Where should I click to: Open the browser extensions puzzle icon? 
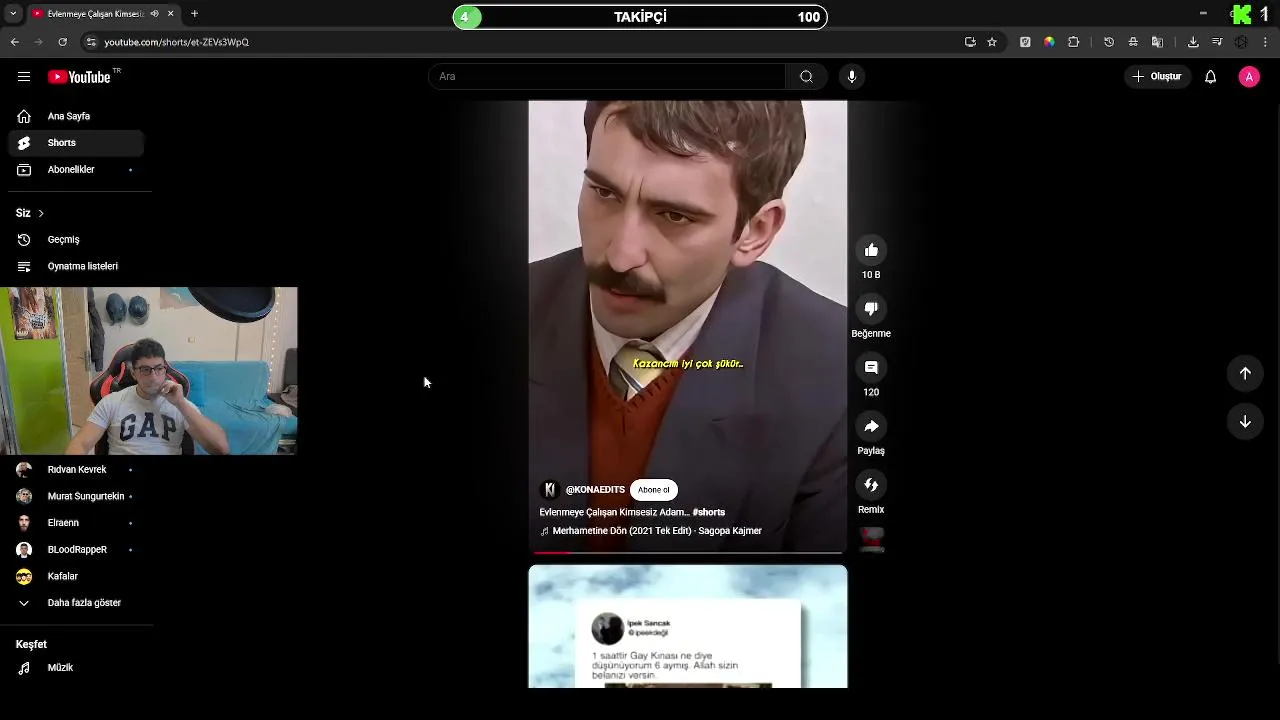[x=1074, y=42]
